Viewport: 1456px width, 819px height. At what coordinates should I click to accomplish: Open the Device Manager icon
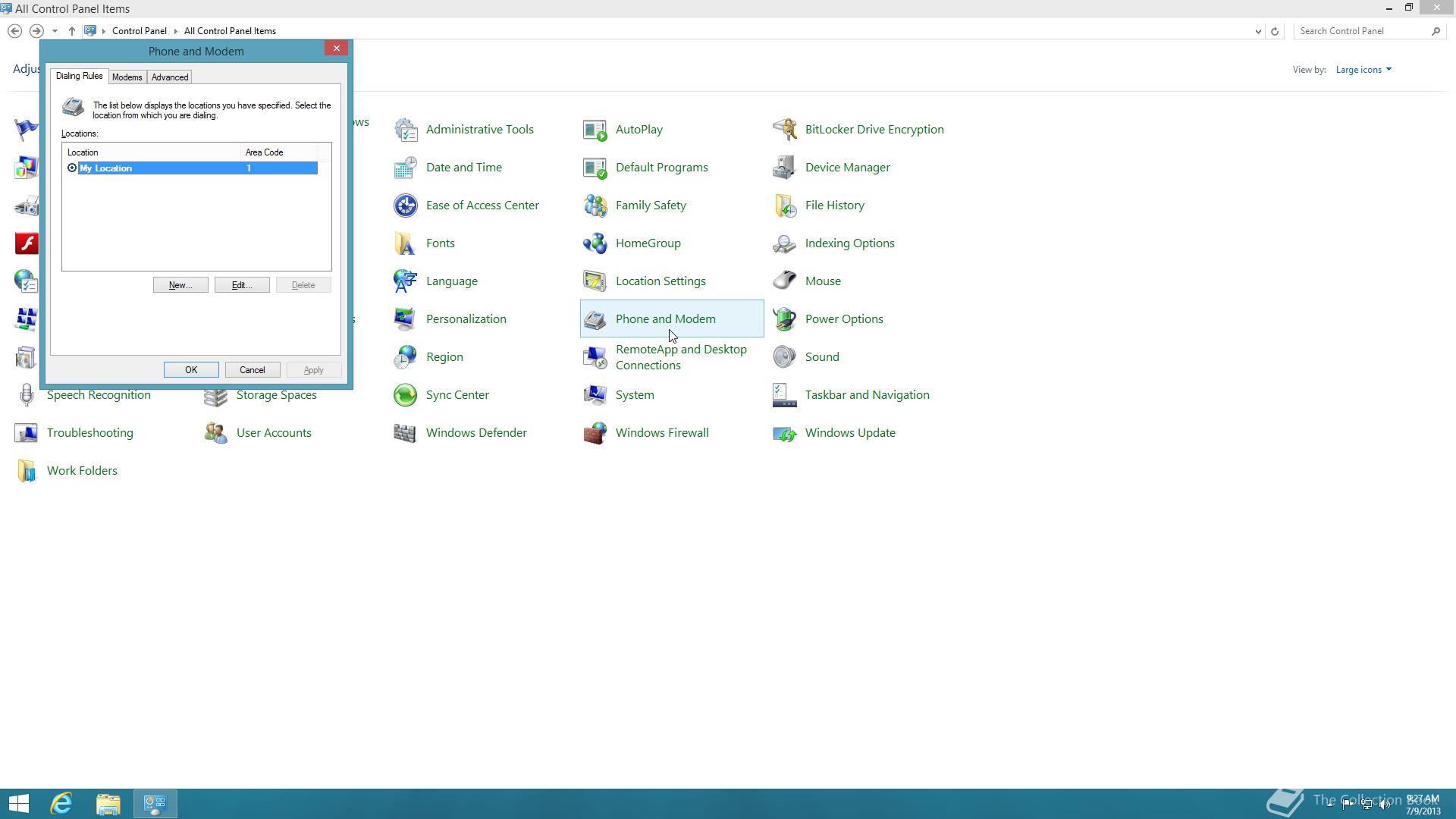coord(785,168)
